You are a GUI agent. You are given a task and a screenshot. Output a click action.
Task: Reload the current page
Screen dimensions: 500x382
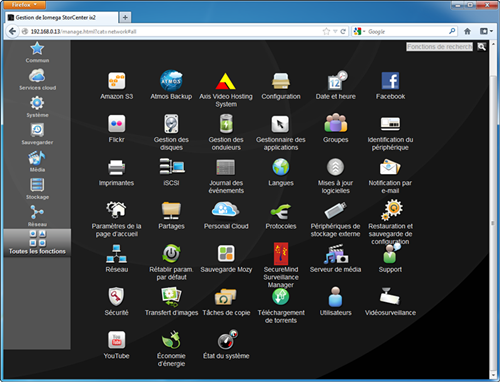click(343, 31)
